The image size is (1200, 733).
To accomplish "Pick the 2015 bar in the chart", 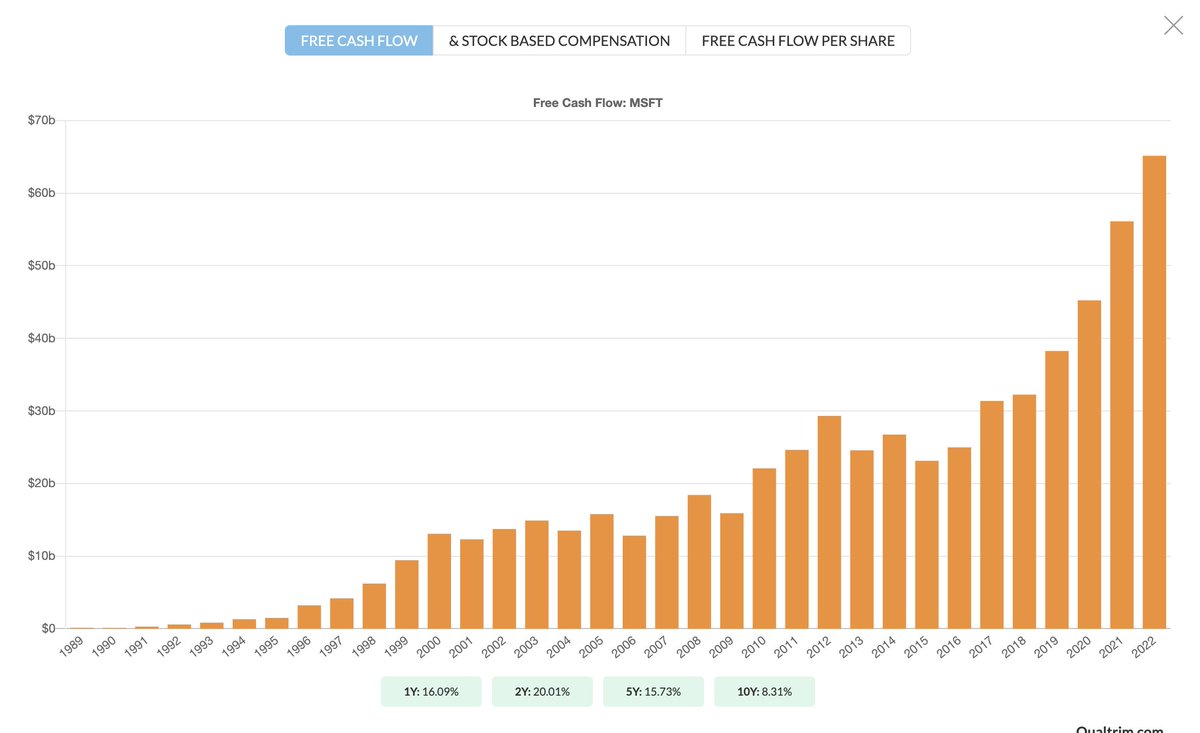I will point(927,545).
